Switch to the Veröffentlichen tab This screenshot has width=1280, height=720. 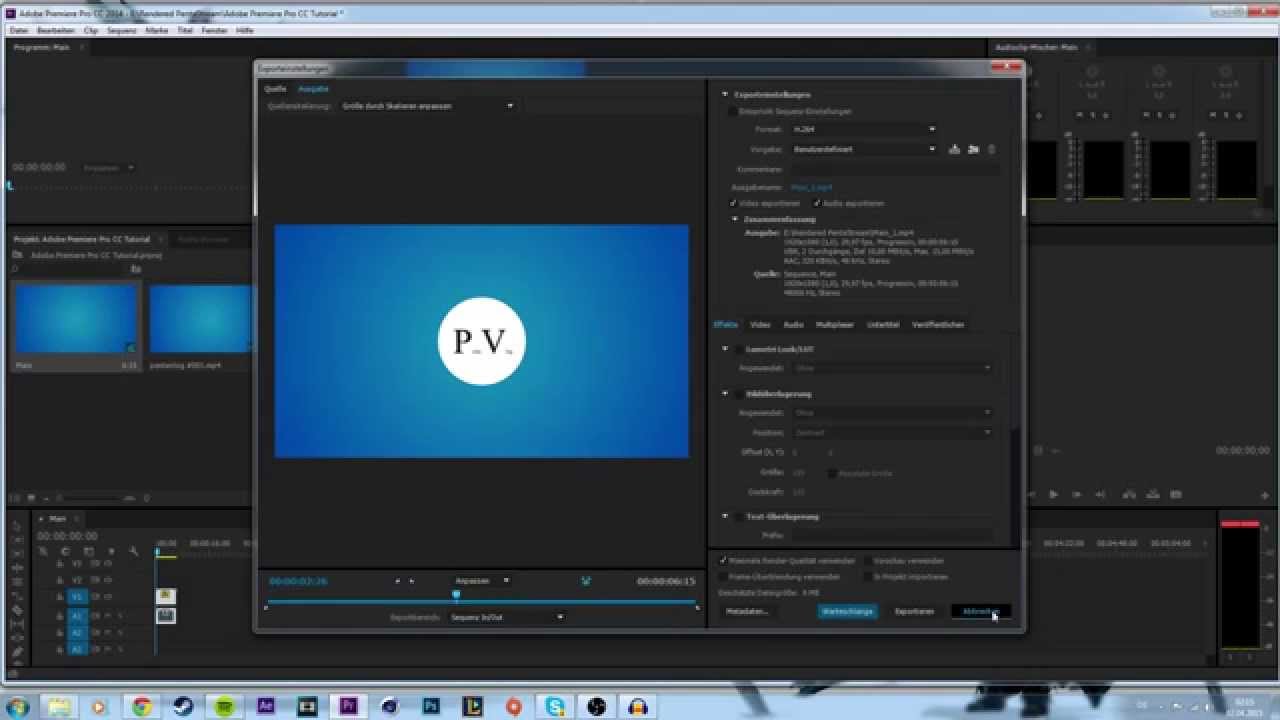click(x=938, y=325)
